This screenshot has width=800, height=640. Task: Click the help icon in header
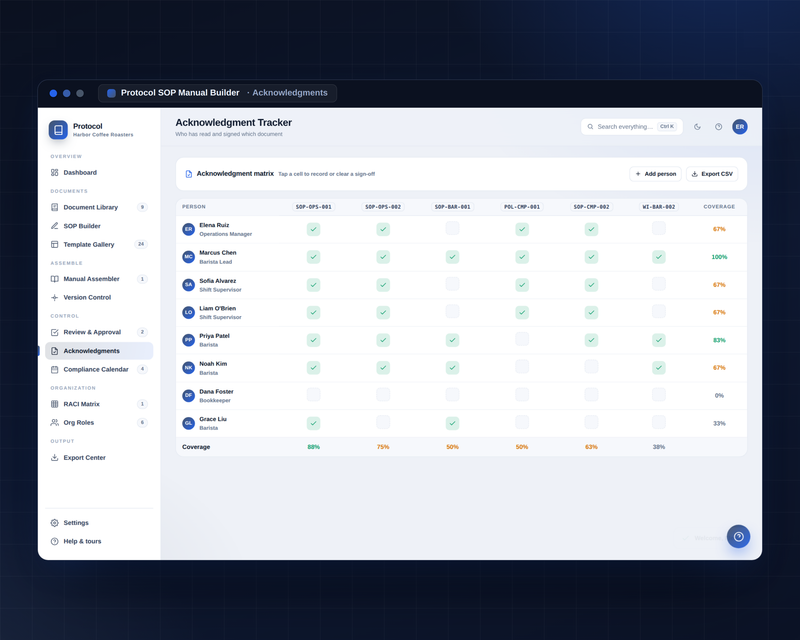pyautogui.click(x=718, y=127)
